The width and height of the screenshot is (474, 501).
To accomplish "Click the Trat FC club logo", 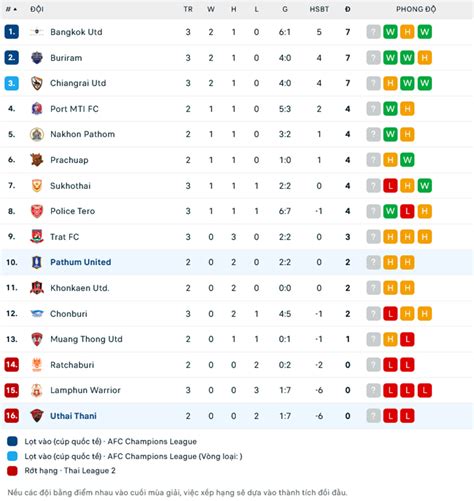I will pyautogui.click(x=37, y=237).
